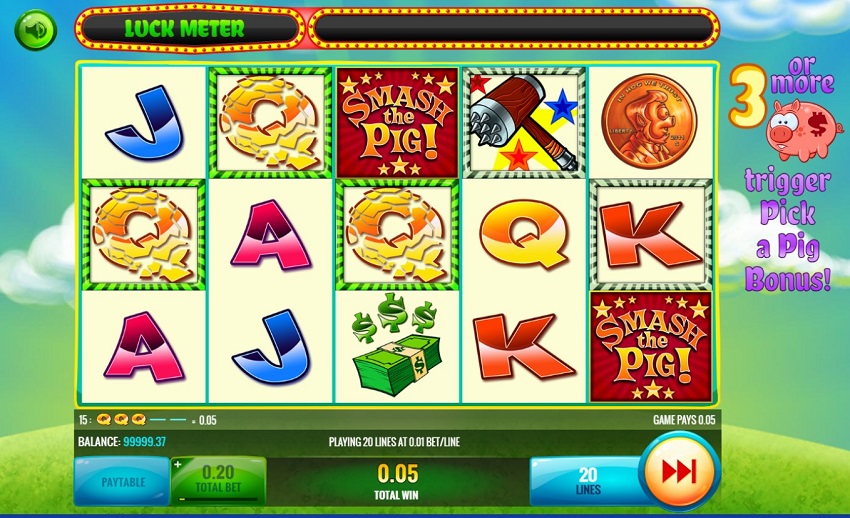Click the pink A in second reel

(x=270, y=235)
